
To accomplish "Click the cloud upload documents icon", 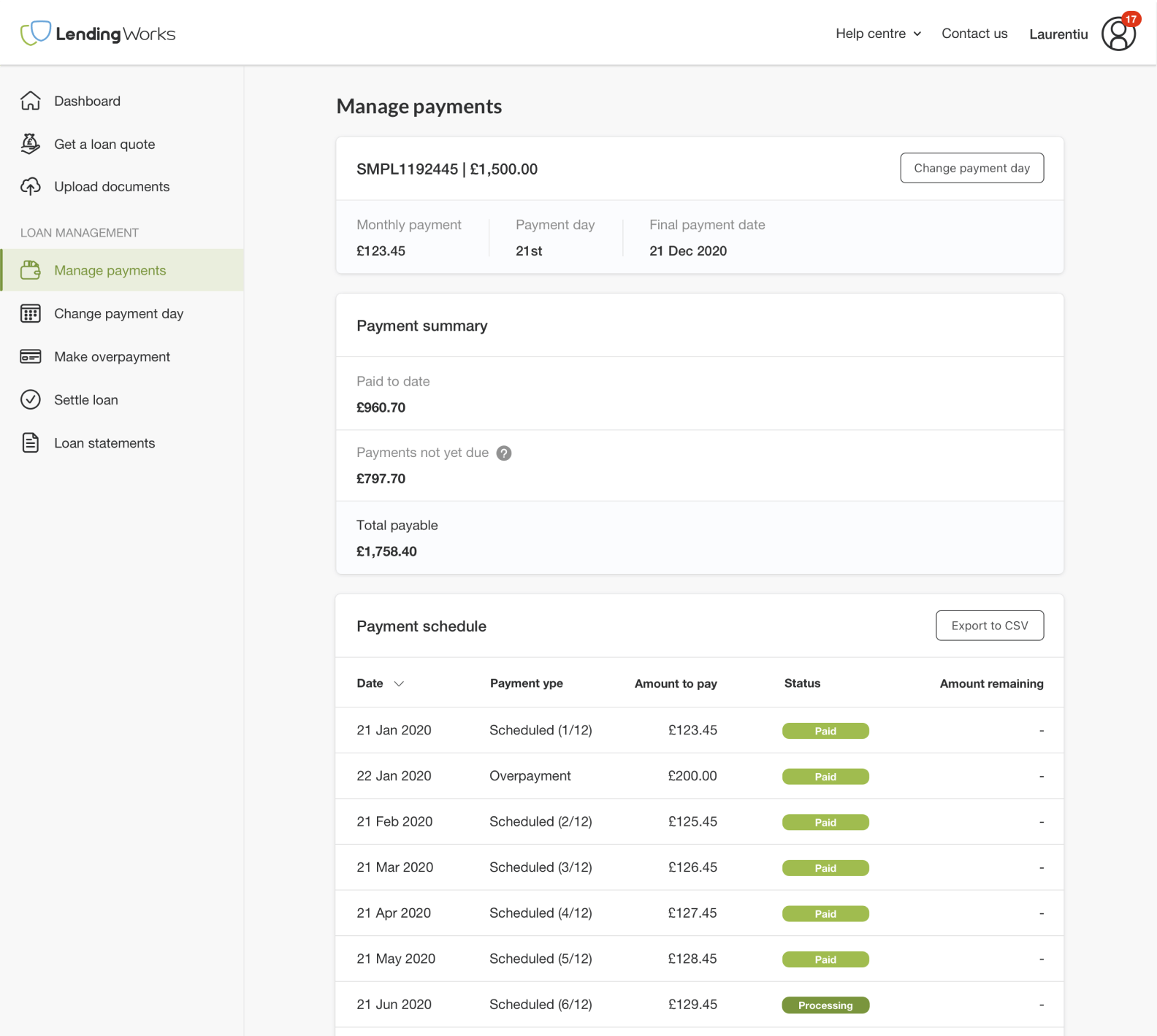I will (31, 187).
